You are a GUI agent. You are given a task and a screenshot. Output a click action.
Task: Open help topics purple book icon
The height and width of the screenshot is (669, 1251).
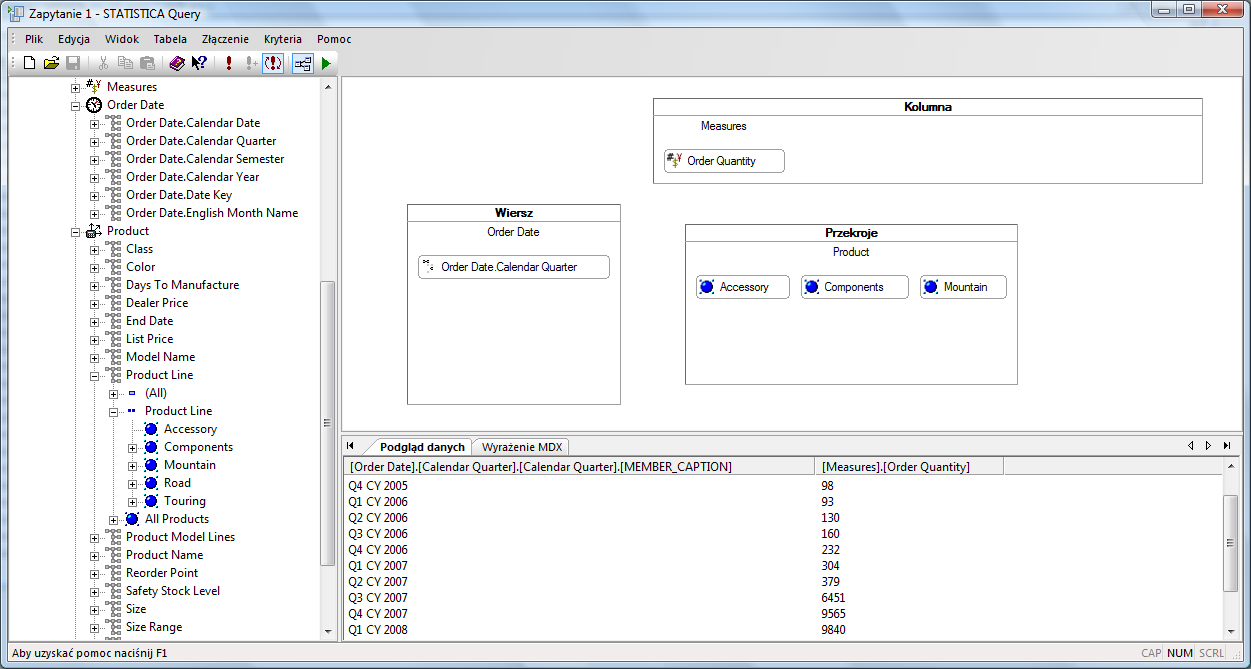[177, 63]
